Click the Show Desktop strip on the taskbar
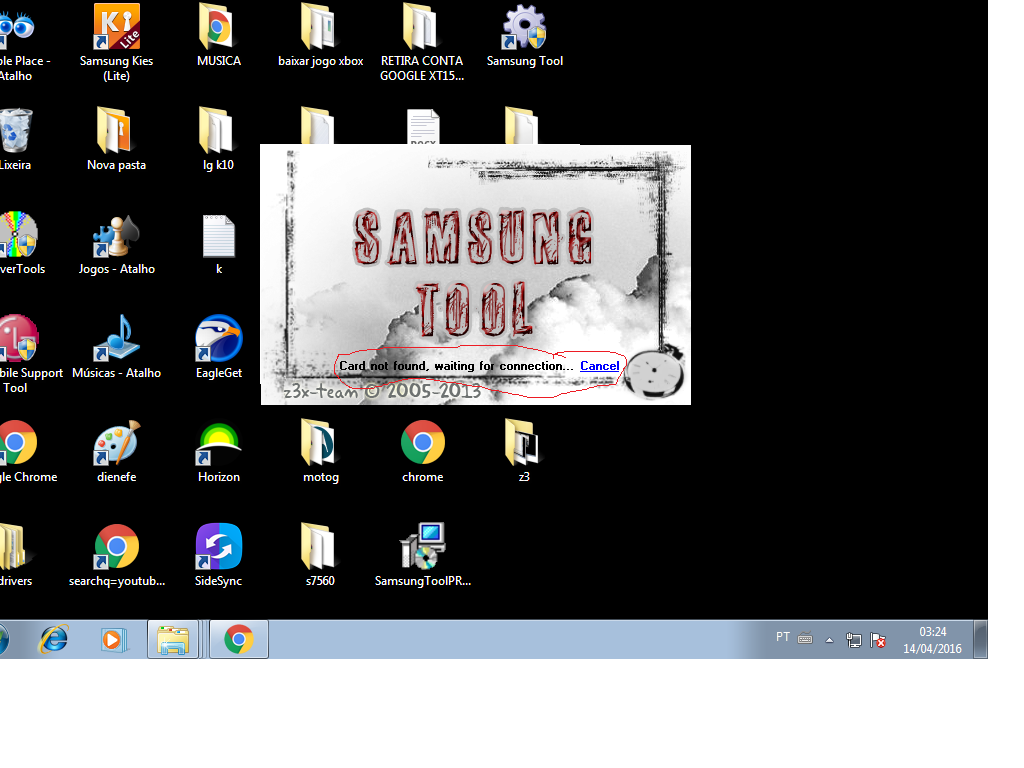 click(x=980, y=639)
